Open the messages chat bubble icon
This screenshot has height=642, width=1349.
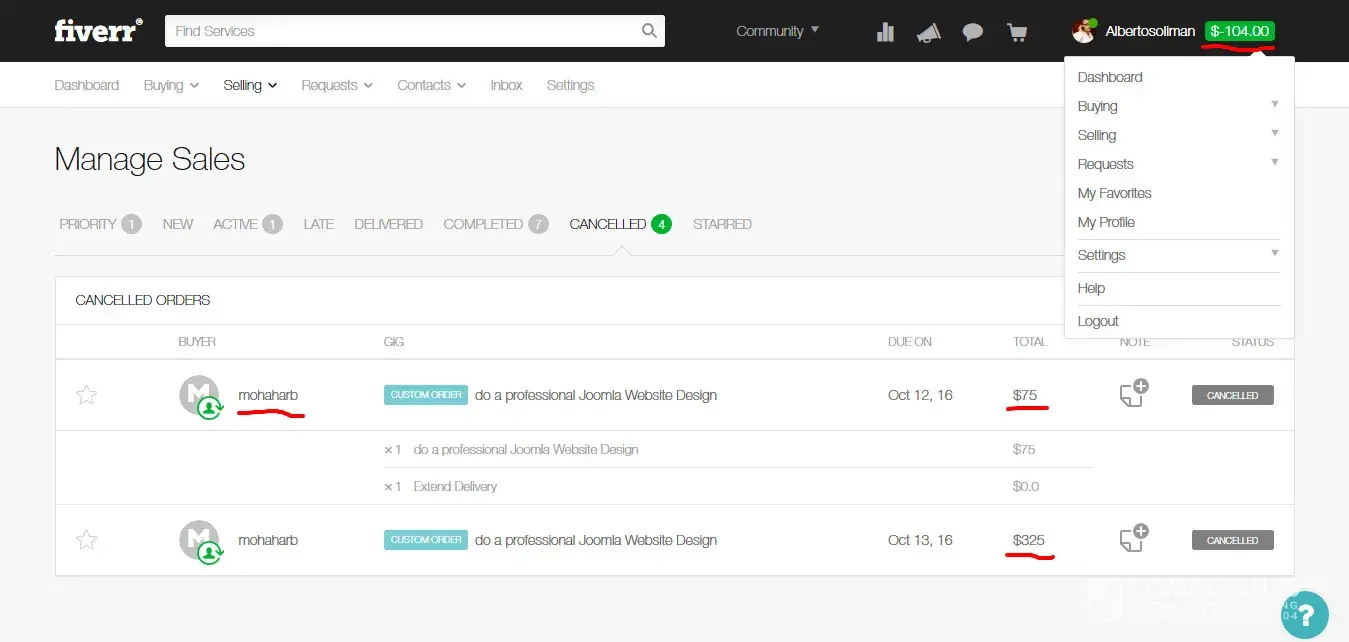point(972,32)
